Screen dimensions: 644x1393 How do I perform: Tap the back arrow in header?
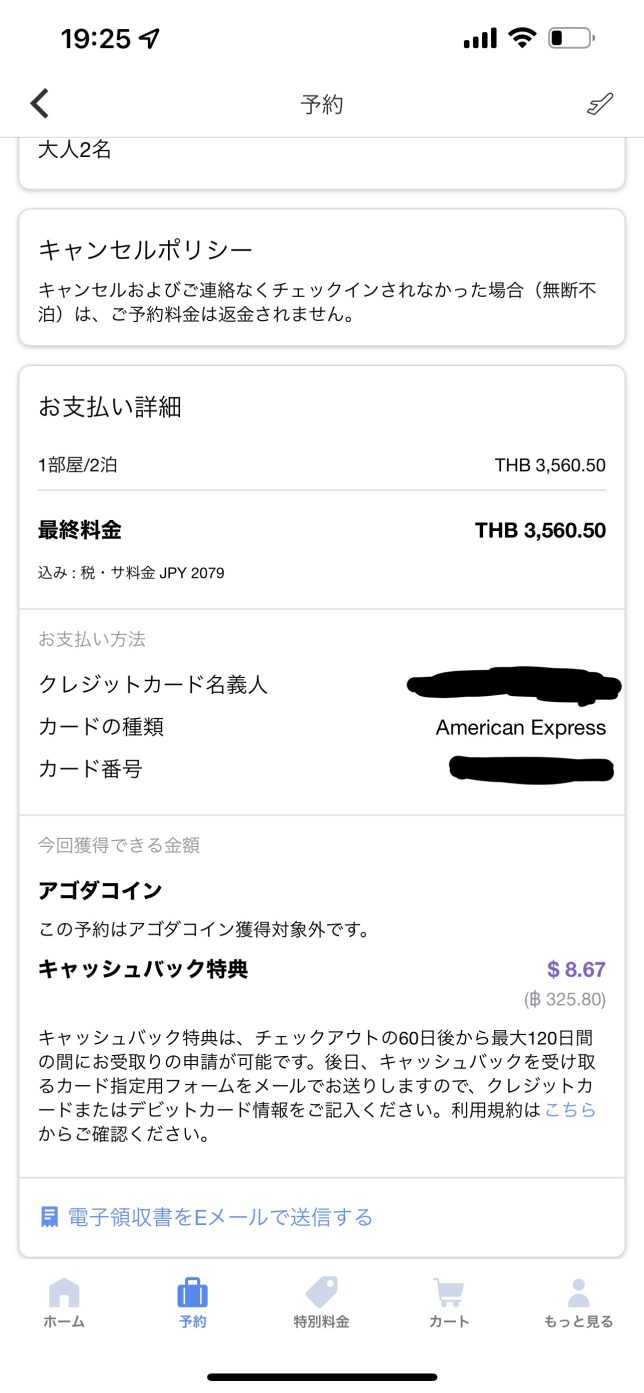coord(40,103)
